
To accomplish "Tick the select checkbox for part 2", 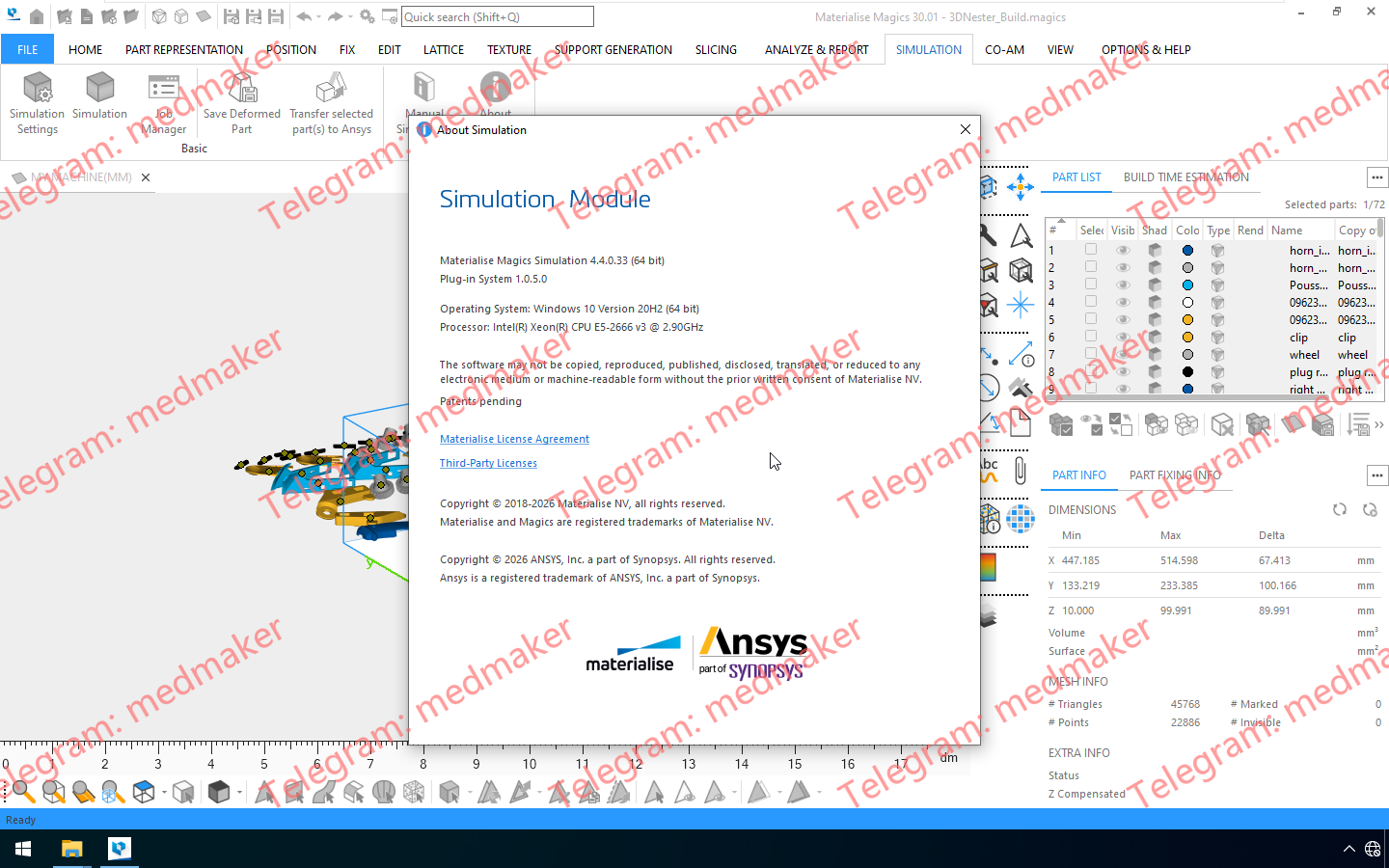I will [x=1091, y=267].
